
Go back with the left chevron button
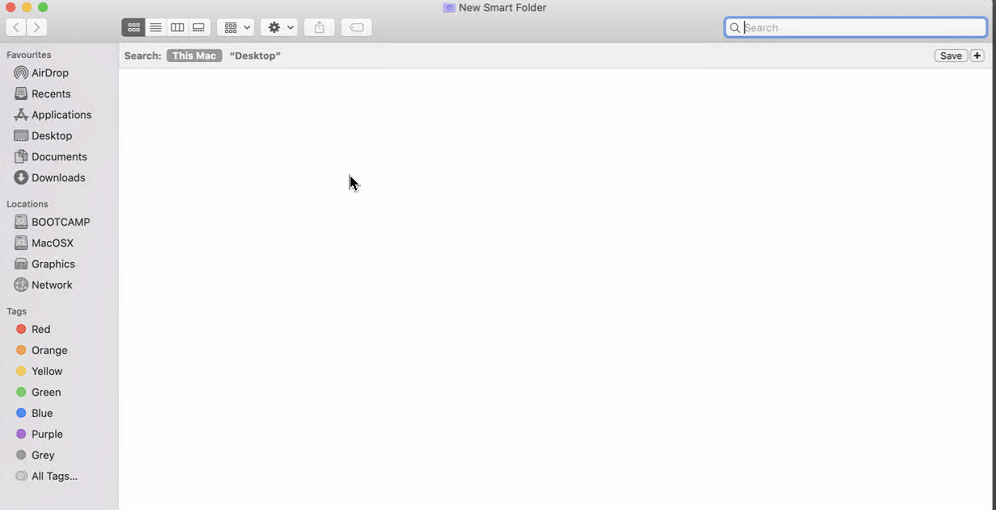coord(16,27)
